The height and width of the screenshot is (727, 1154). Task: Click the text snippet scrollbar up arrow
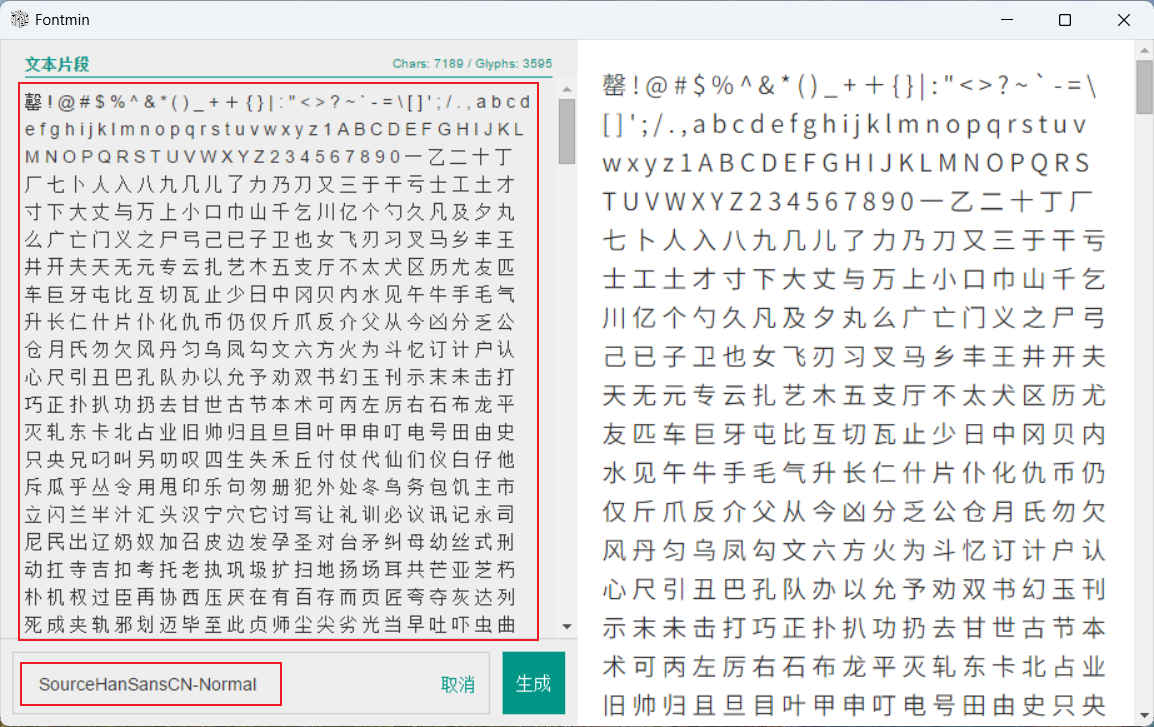point(567,91)
